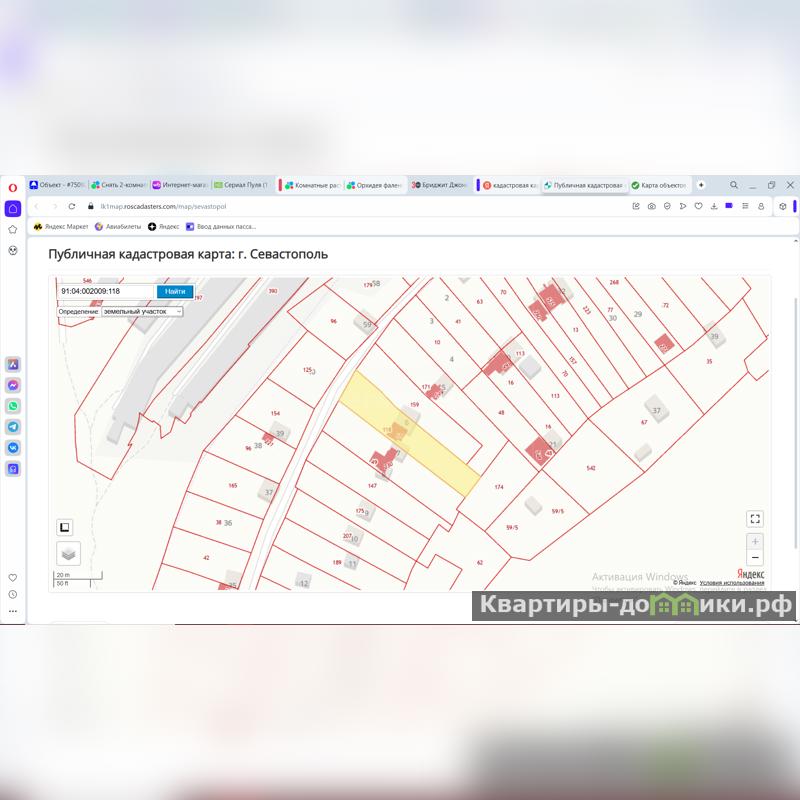Expand the 'земельный участок' dropdown

click(142, 311)
